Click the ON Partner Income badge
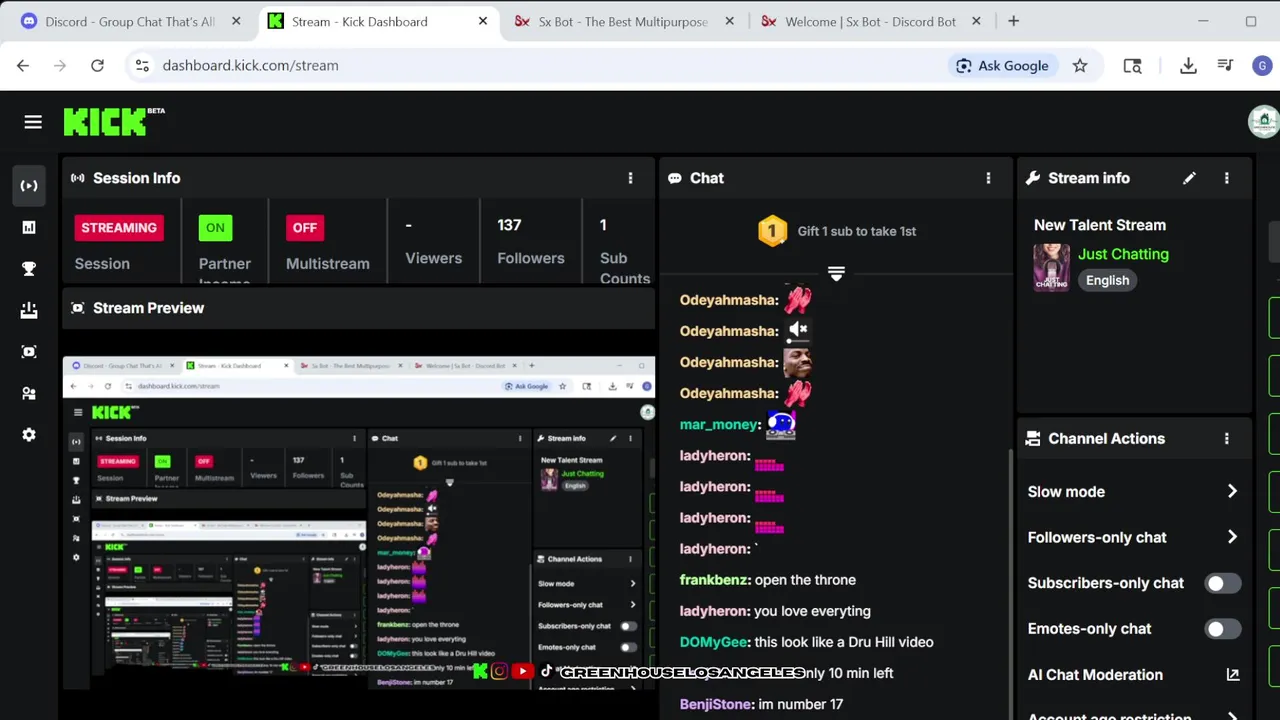 215,228
